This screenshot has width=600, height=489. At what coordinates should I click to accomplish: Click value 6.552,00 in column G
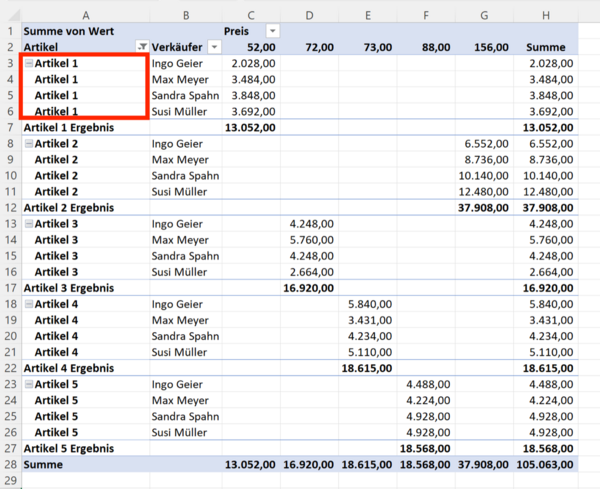tap(486, 144)
